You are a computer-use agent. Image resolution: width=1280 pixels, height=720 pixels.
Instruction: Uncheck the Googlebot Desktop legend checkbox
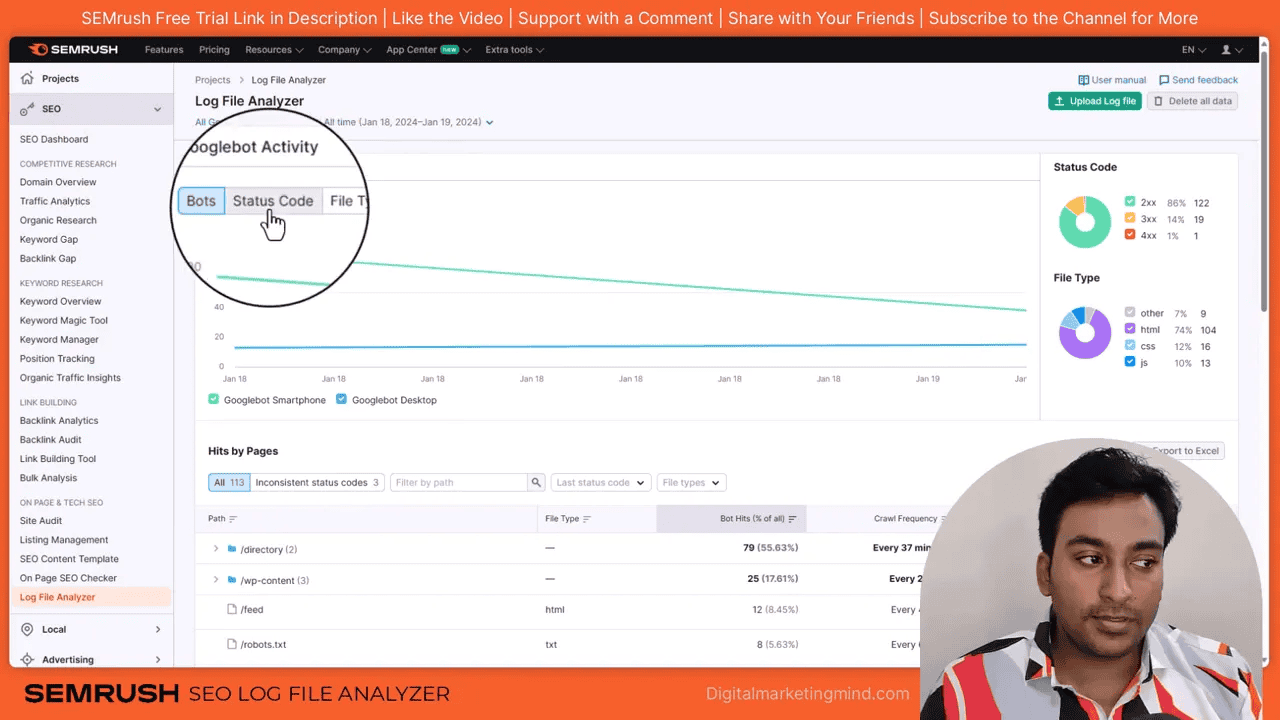click(x=341, y=399)
